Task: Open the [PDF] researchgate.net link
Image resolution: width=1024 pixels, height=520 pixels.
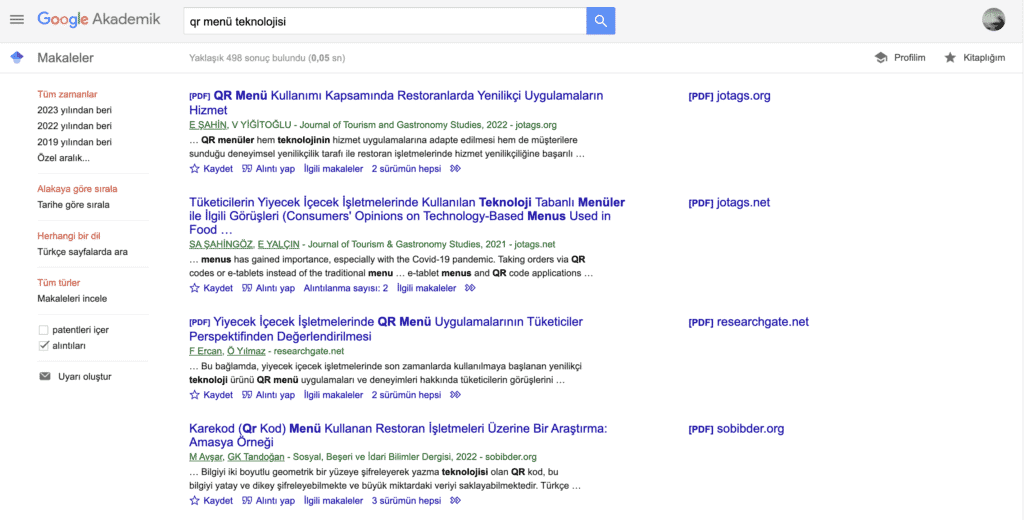Action: (x=748, y=321)
